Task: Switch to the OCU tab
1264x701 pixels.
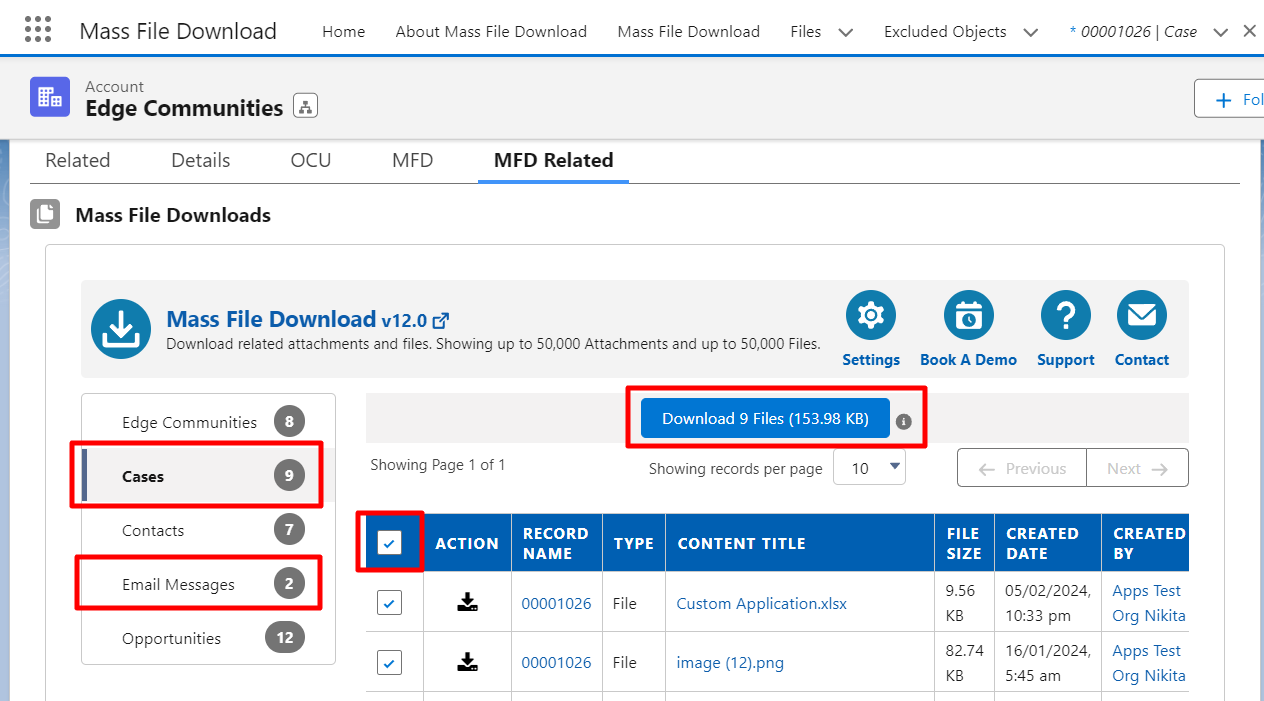Action: [311, 160]
